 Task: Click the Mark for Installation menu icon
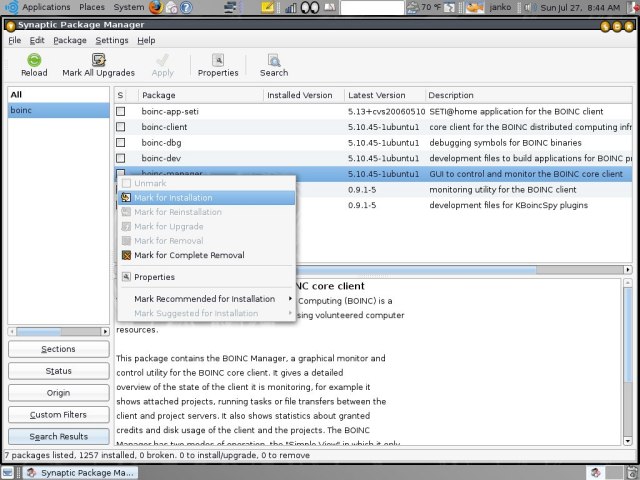click(x=126, y=198)
